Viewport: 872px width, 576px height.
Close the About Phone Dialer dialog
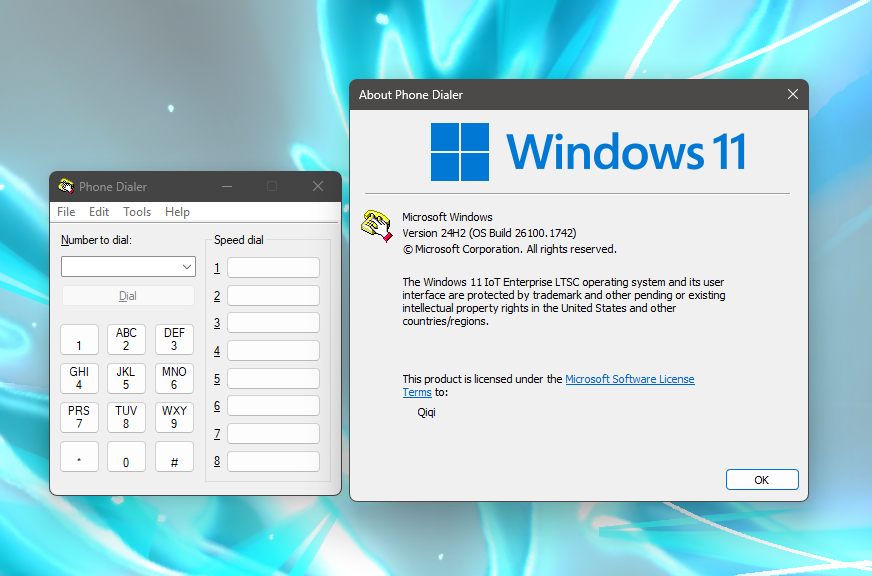coord(792,95)
